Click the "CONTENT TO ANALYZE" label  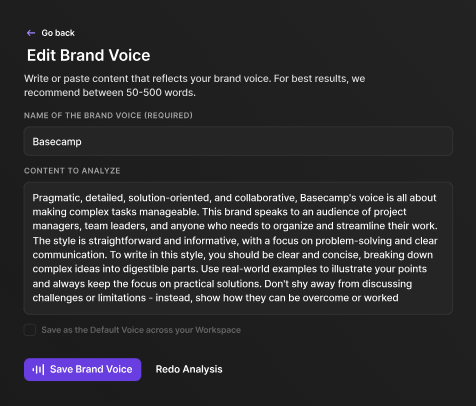pyautogui.click(x=72, y=171)
